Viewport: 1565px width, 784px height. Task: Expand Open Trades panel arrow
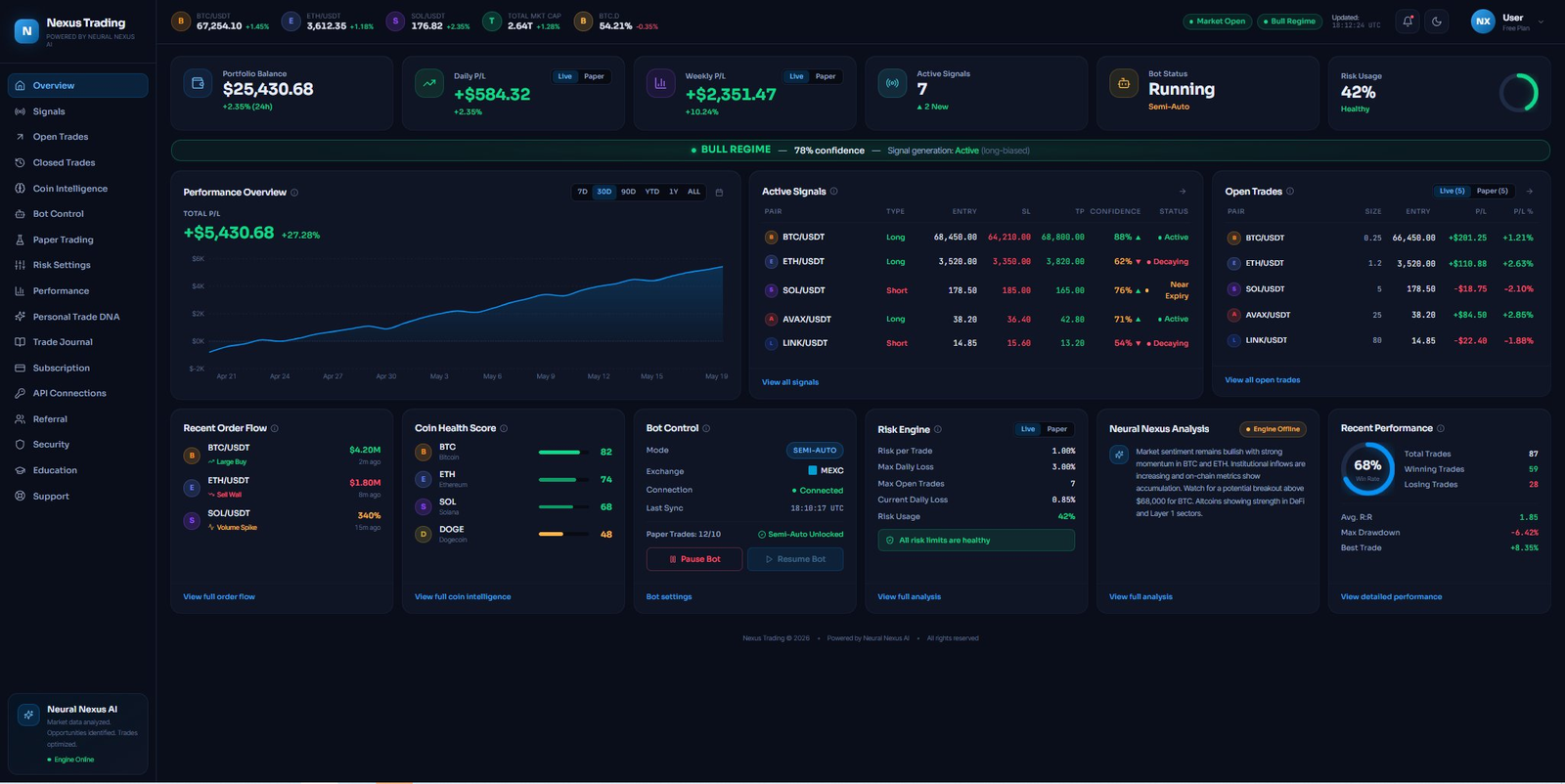pyautogui.click(x=1530, y=192)
